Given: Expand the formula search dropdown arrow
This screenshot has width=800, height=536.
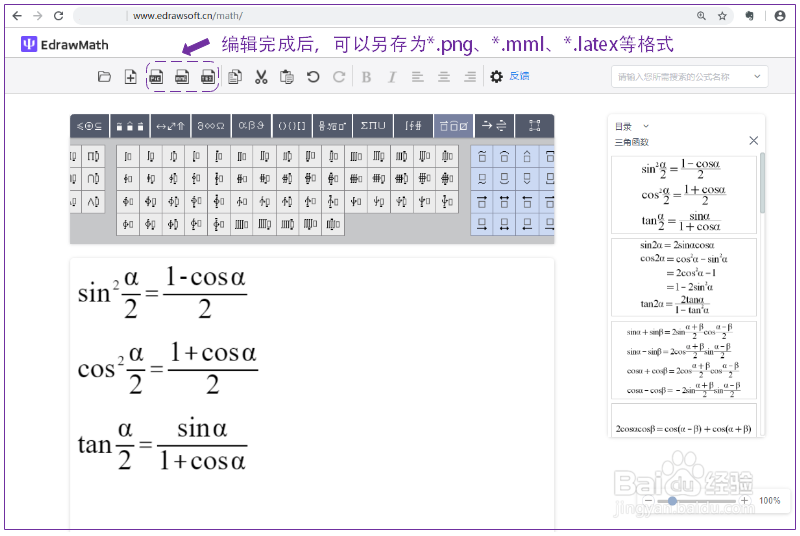Looking at the screenshot, I should [757, 76].
